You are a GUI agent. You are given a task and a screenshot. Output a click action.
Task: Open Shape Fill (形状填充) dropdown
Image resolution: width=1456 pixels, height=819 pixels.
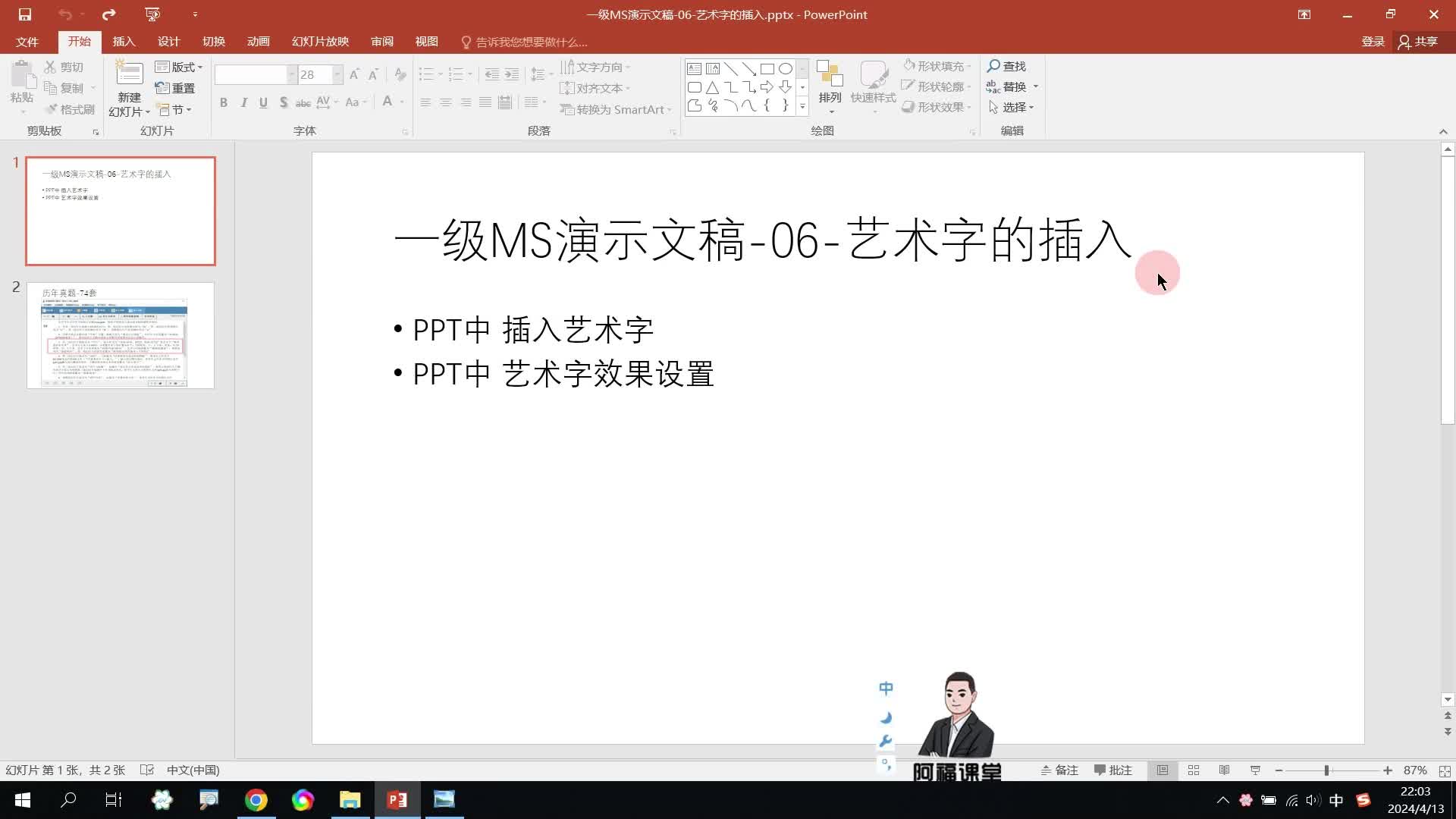click(937, 66)
